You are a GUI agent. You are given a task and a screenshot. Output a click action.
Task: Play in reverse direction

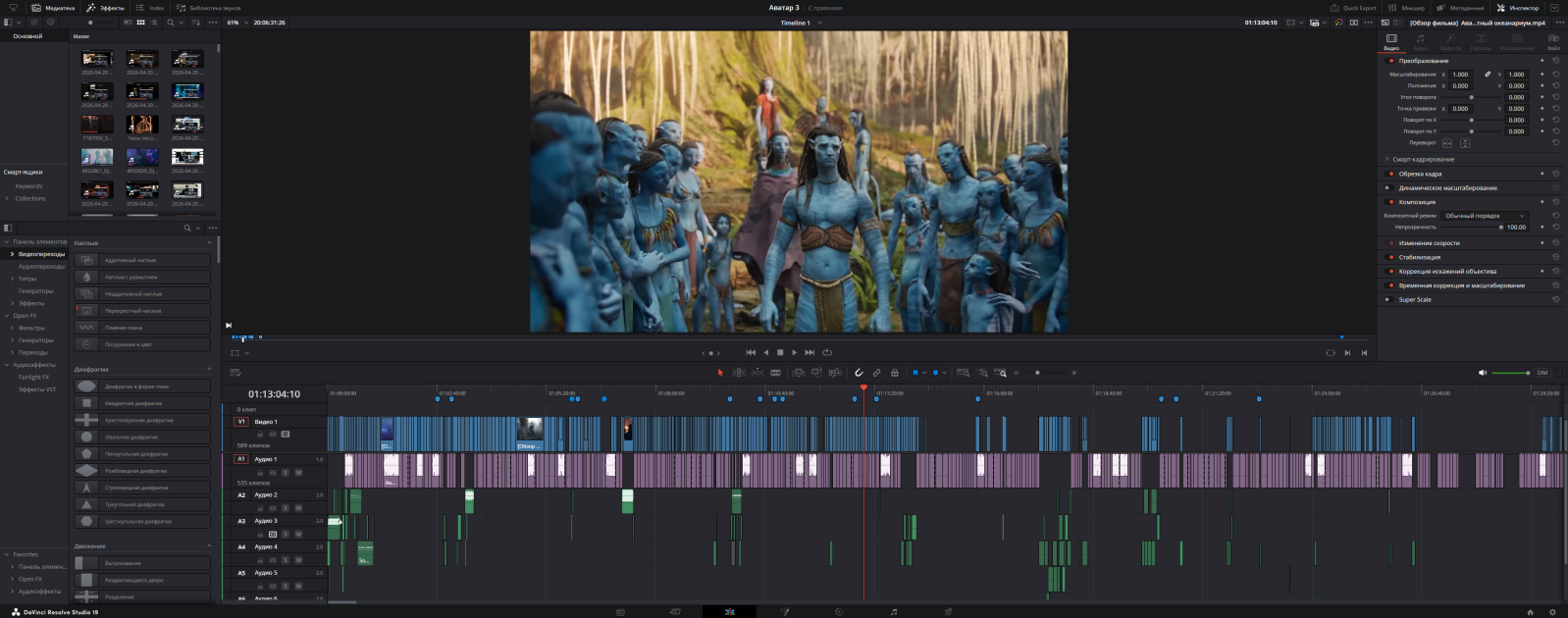click(765, 352)
